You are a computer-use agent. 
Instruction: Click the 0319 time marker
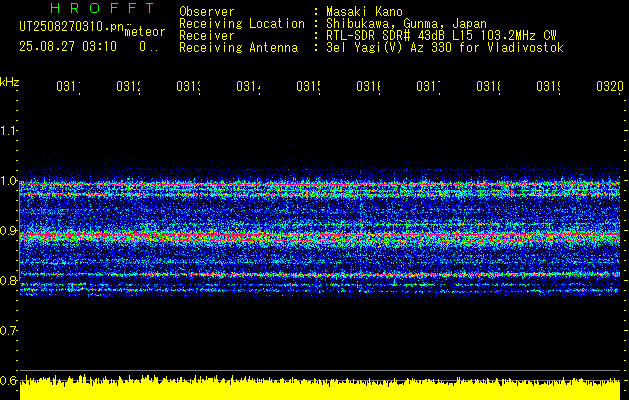(x=548, y=86)
